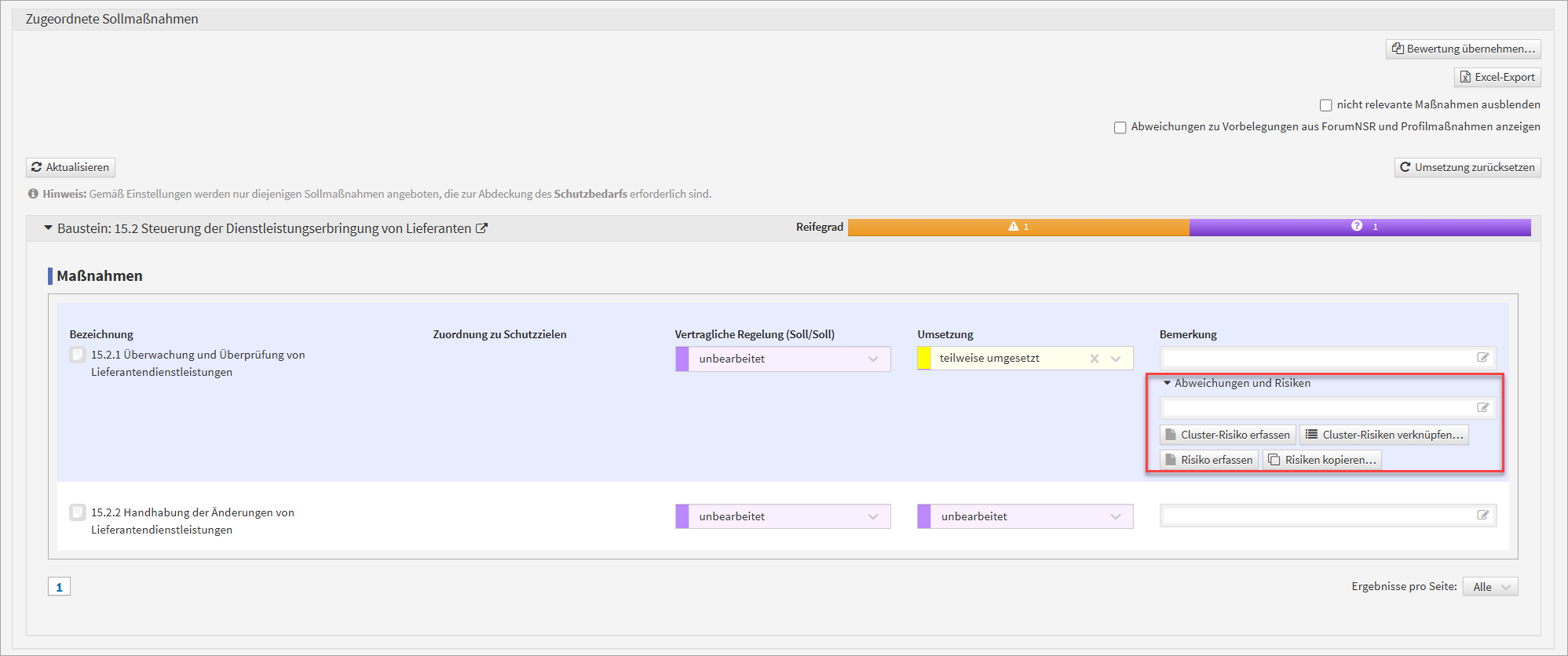Click purple question mark segment in Reifegrad bar
This screenshot has height=656, width=1568.
(1359, 227)
